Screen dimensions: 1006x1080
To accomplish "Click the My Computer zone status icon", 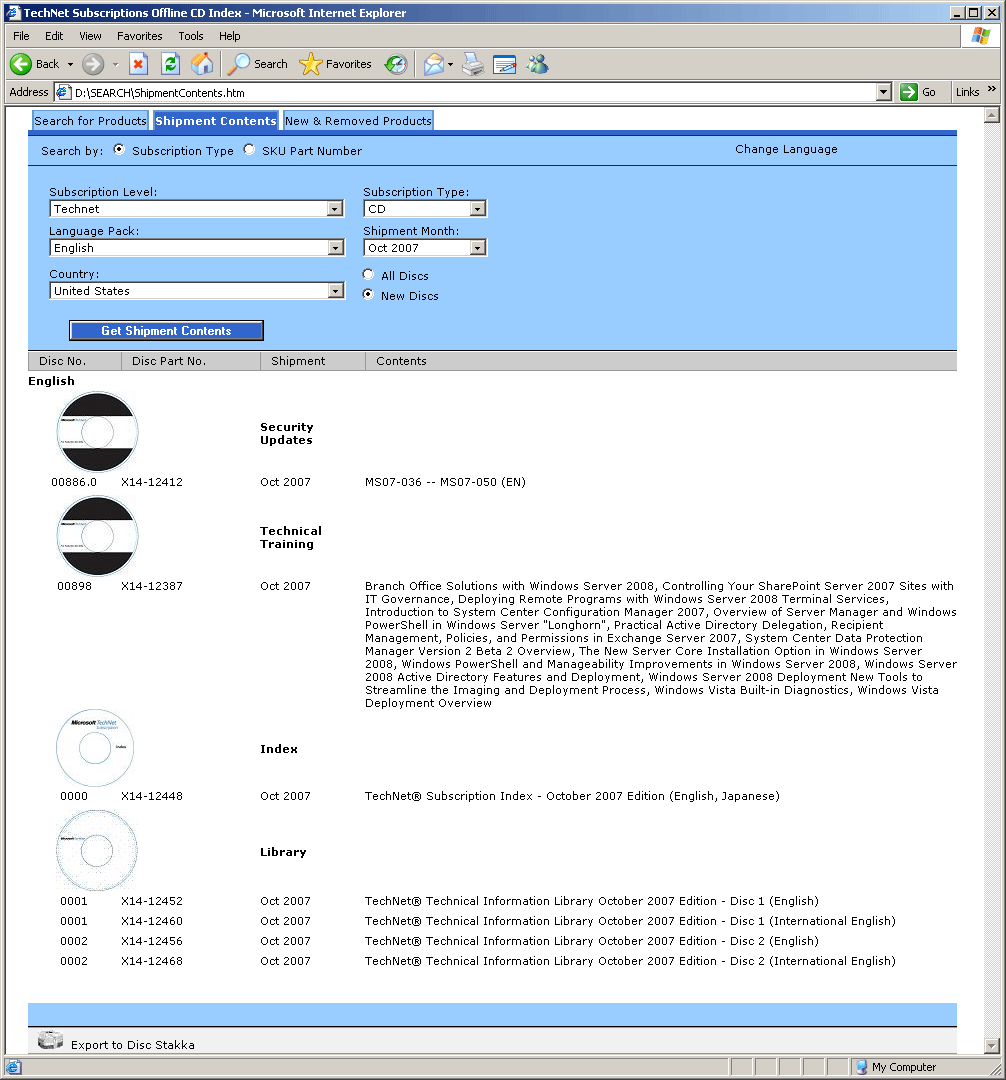I will pyautogui.click(x=861, y=1067).
